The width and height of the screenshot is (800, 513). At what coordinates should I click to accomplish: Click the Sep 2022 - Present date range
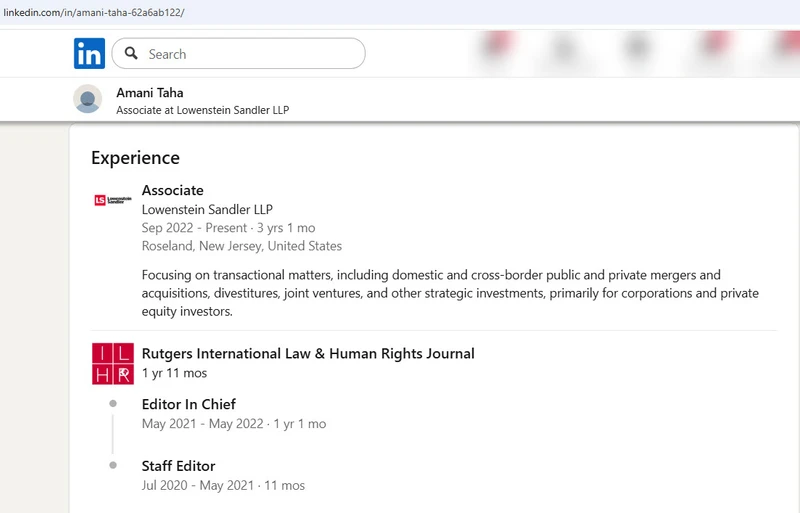[x=228, y=228]
